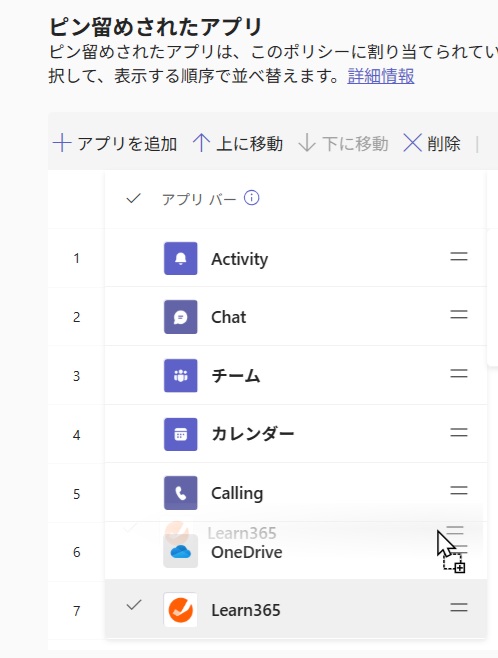
Task: Select the チーム app name
Action: [236, 376]
